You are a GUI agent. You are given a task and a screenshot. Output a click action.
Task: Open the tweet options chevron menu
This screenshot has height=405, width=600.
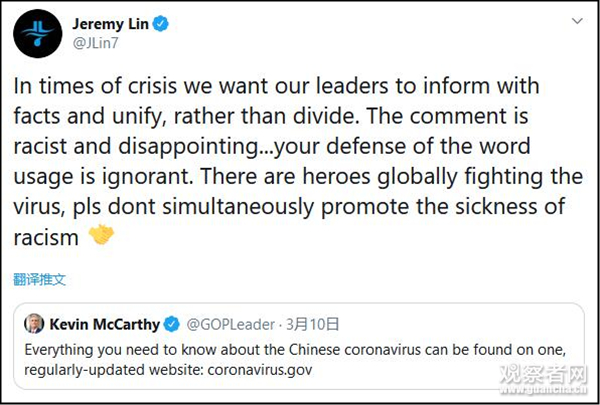coord(578,21)
